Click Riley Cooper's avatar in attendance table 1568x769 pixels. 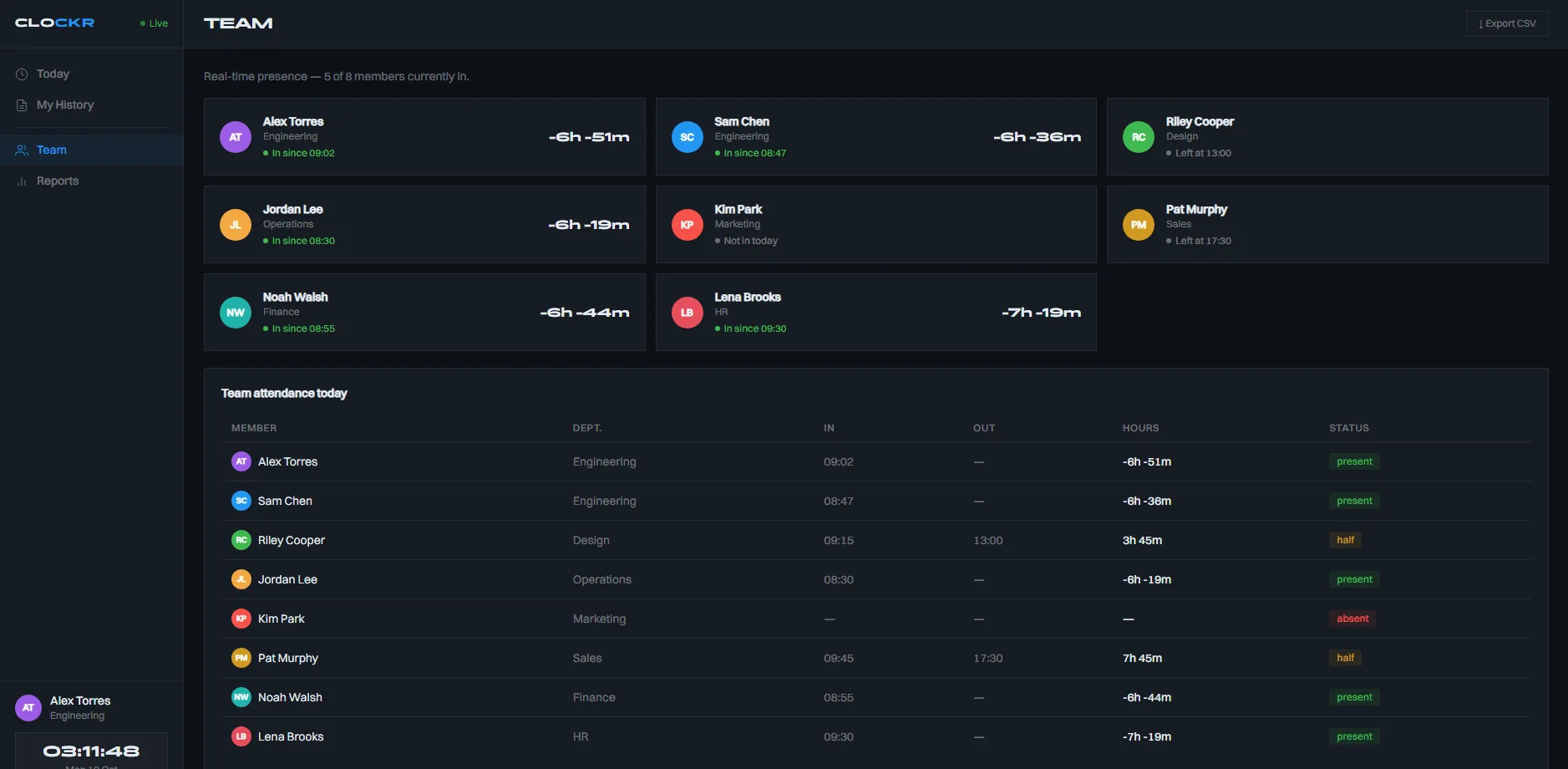(x=241, y=540)
